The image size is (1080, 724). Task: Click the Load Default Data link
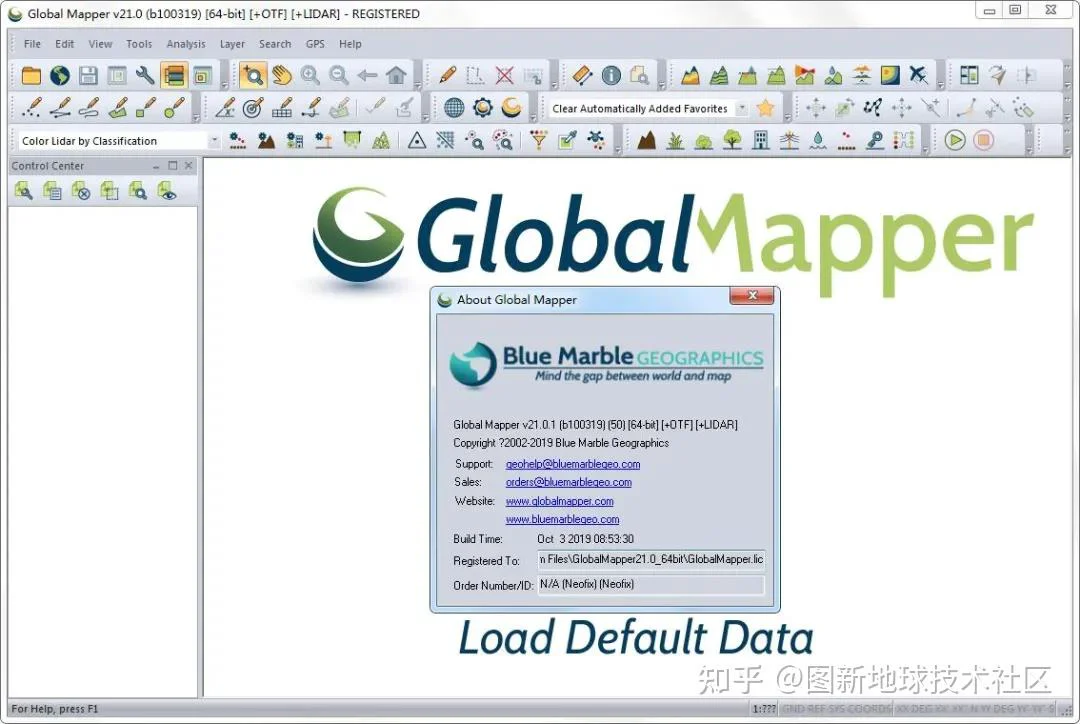[x=636, y=637]
